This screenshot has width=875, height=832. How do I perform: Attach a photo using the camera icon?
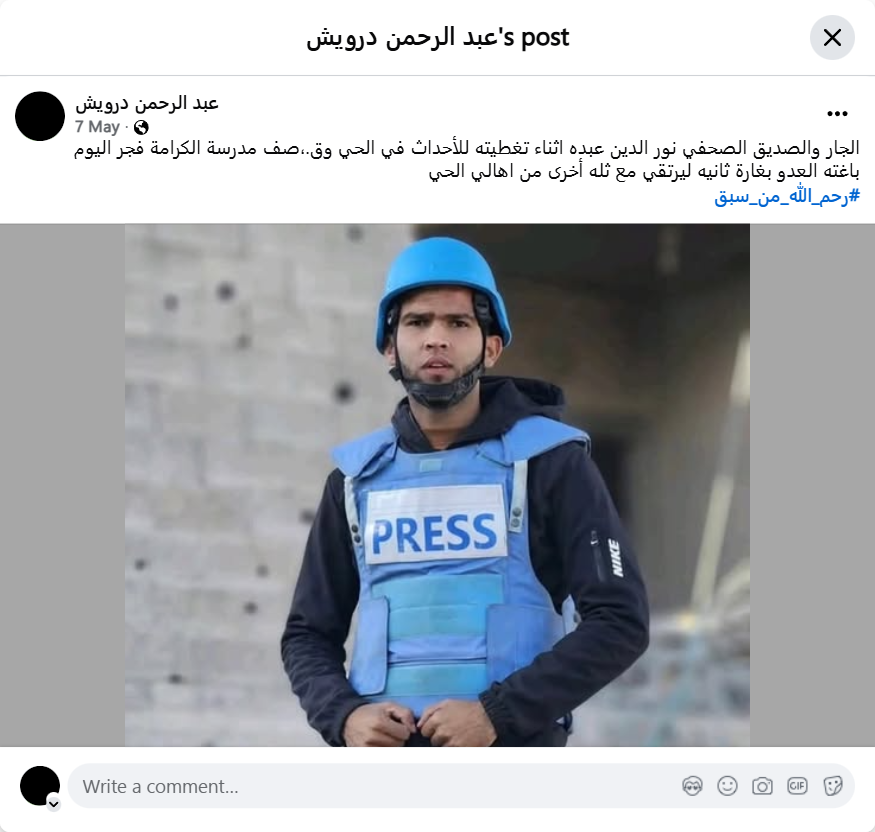pos(762,786)
